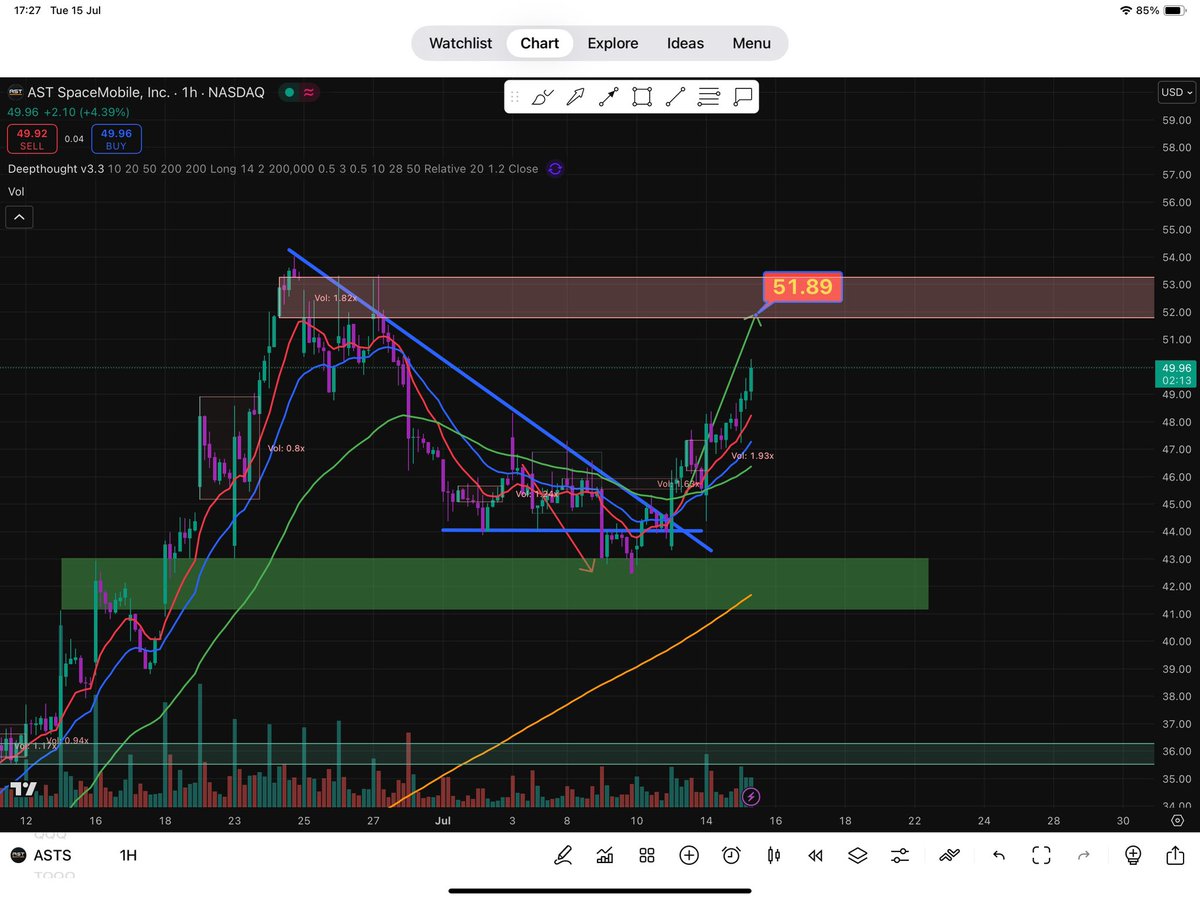Tap the red SELL 49.92 button
Screen dimensions: 1200x900
33,138
